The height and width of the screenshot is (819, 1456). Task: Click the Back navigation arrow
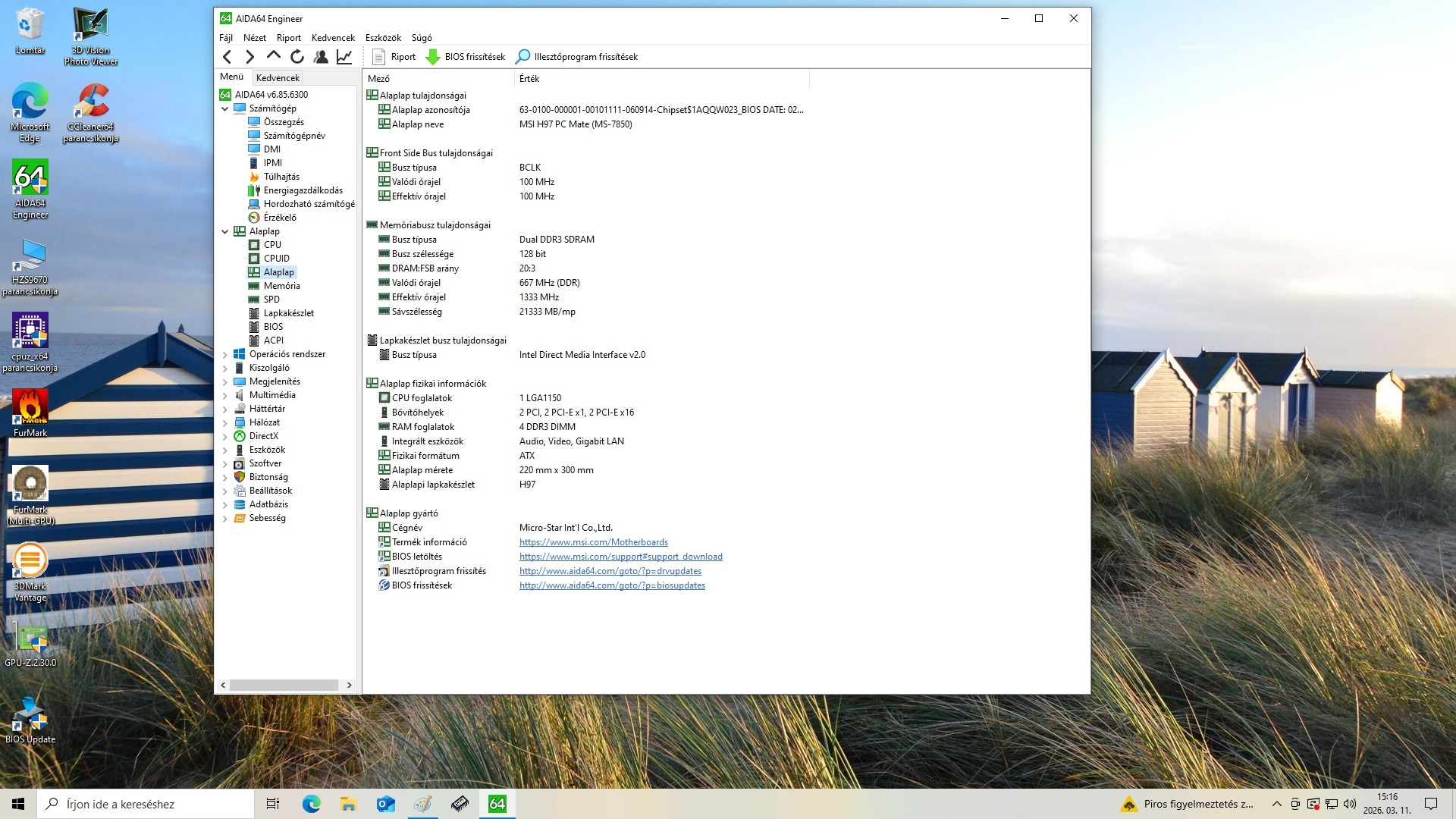pyautogui.click(x=227, y=57)
